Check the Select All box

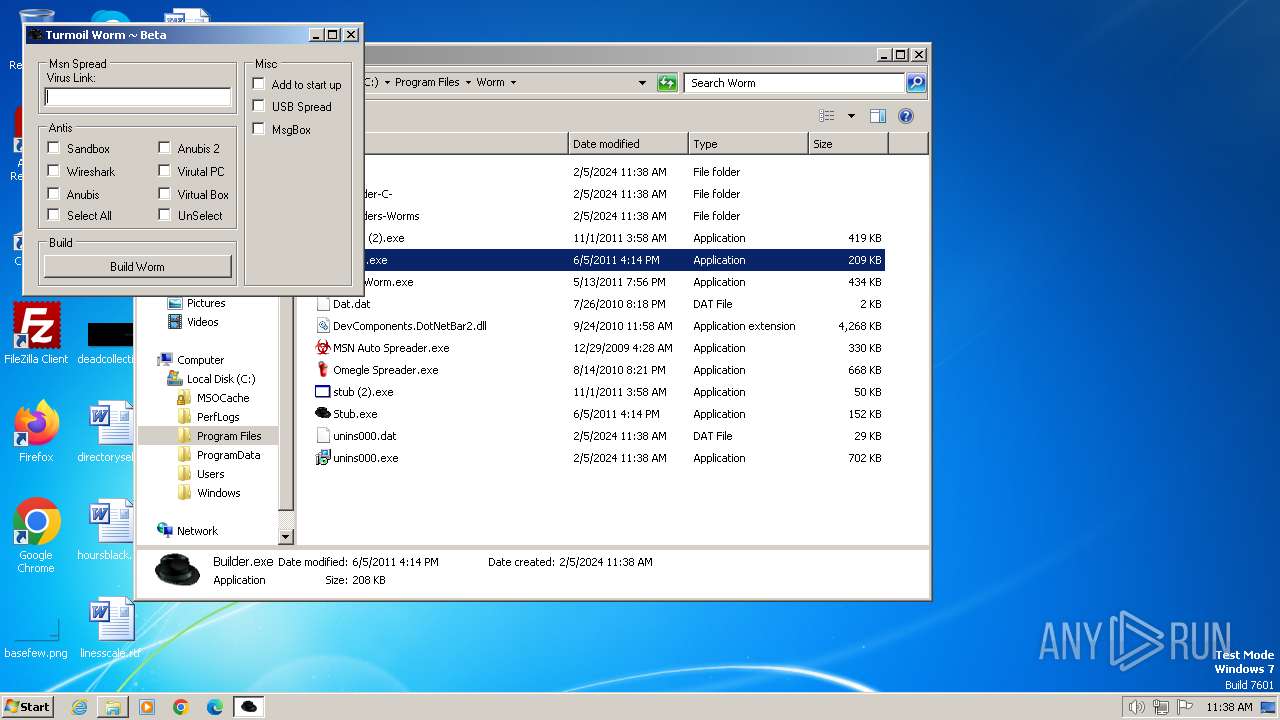[x=54, y=215]
